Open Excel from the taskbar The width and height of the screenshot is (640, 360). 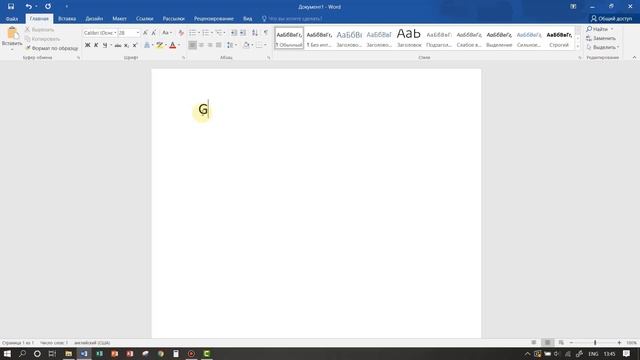(100, 354)
